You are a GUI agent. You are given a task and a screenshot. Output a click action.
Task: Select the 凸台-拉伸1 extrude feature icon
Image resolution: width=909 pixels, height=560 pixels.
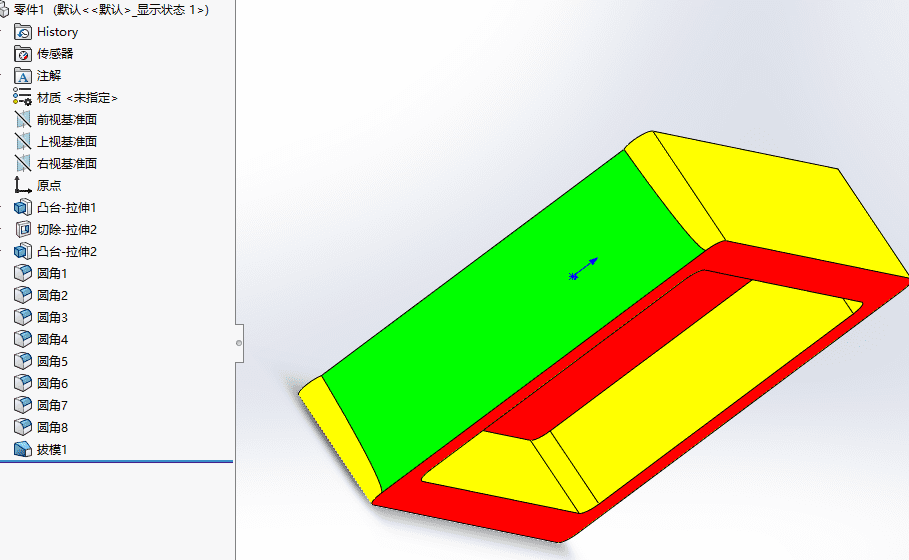click(23, 208)
